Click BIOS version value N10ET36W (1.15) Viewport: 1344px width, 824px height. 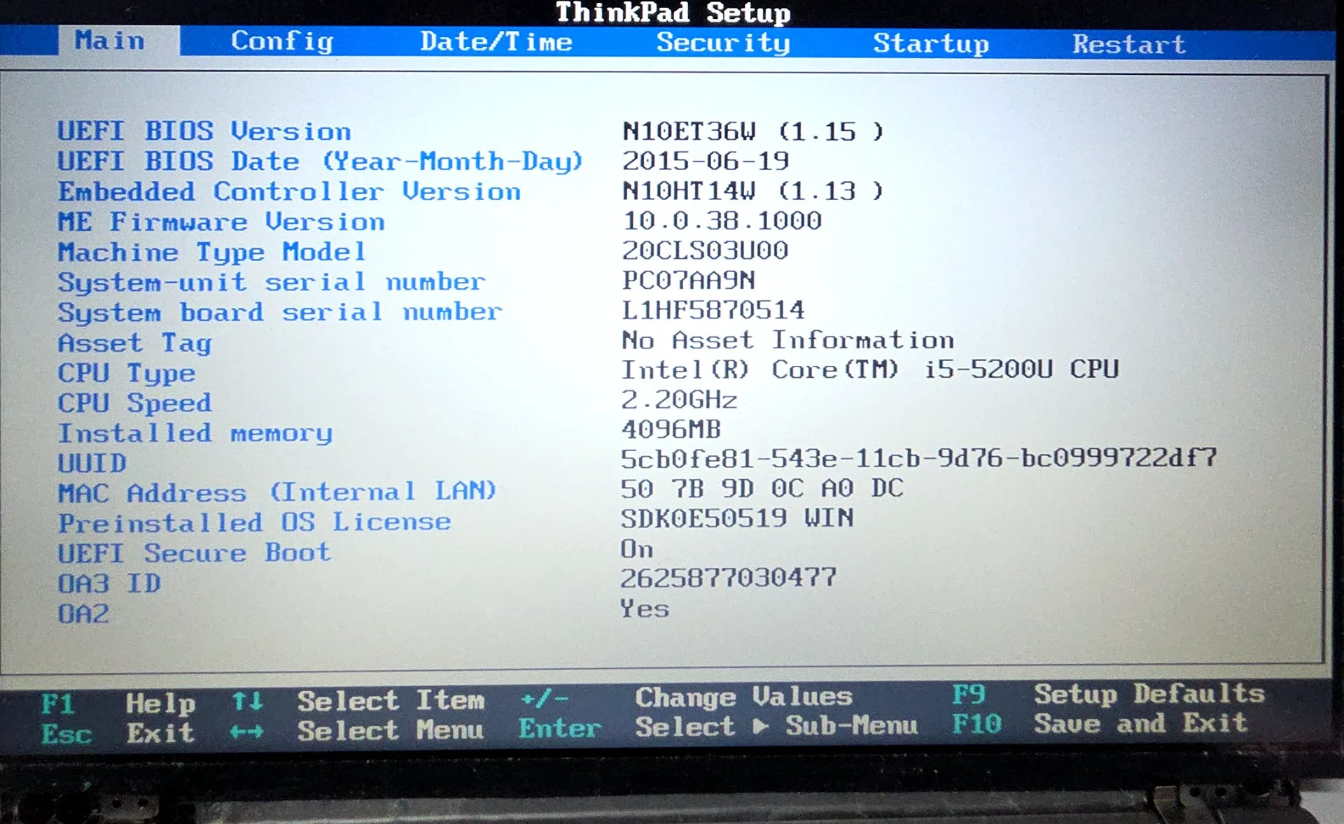tap(753, 131)
